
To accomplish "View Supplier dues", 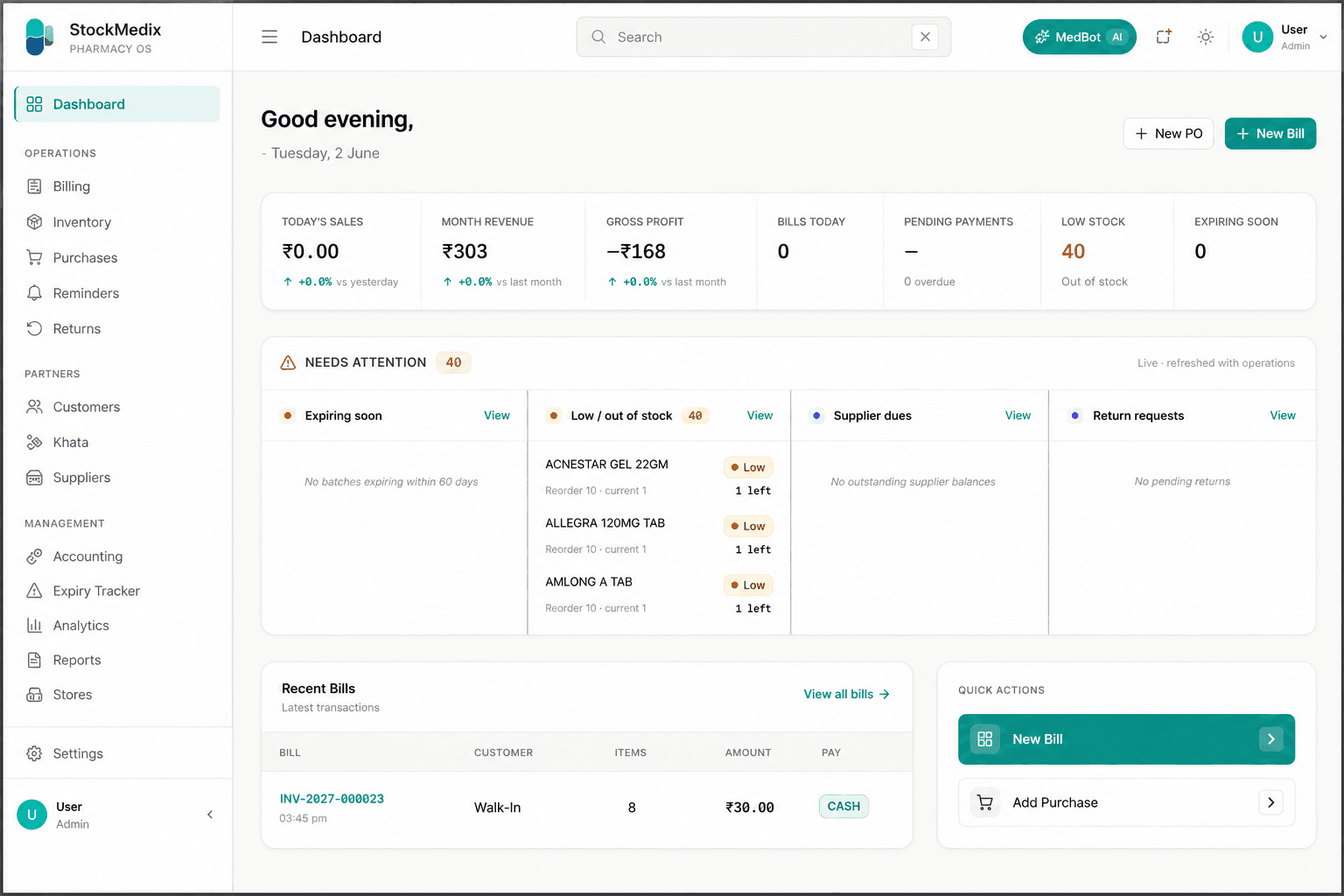I will 1018,416.
